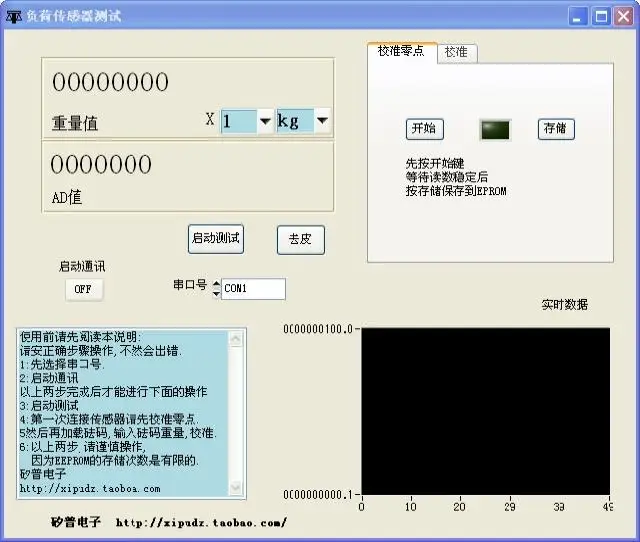Click the instruction line 1: 先选择串口号
The width and height of the screenshot is (640, 542).
click(x=62, y=364)
